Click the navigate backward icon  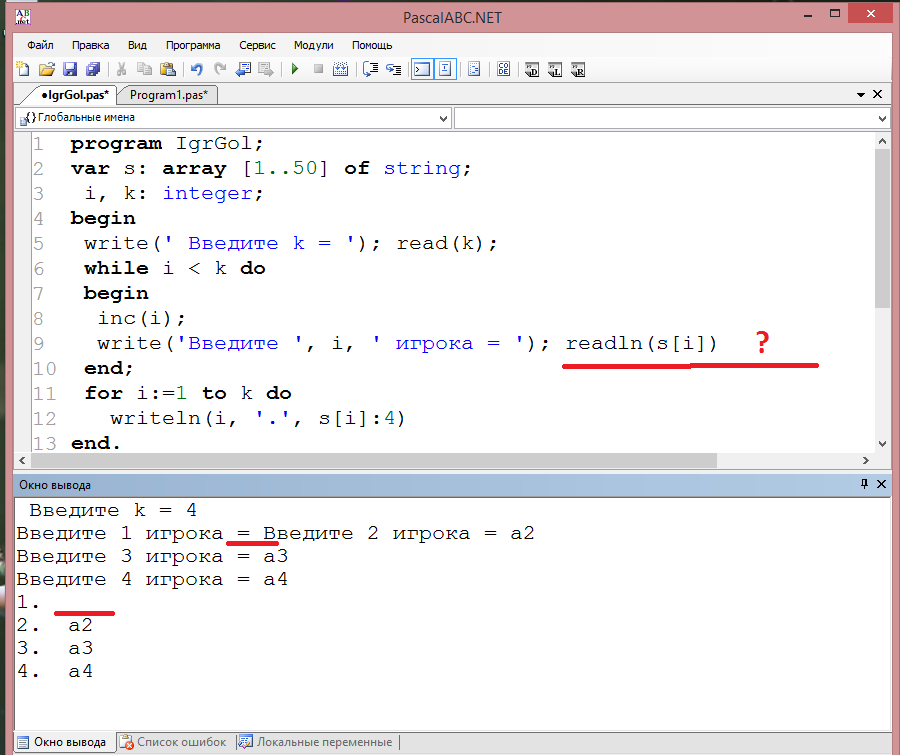click(x=243, y=69)
